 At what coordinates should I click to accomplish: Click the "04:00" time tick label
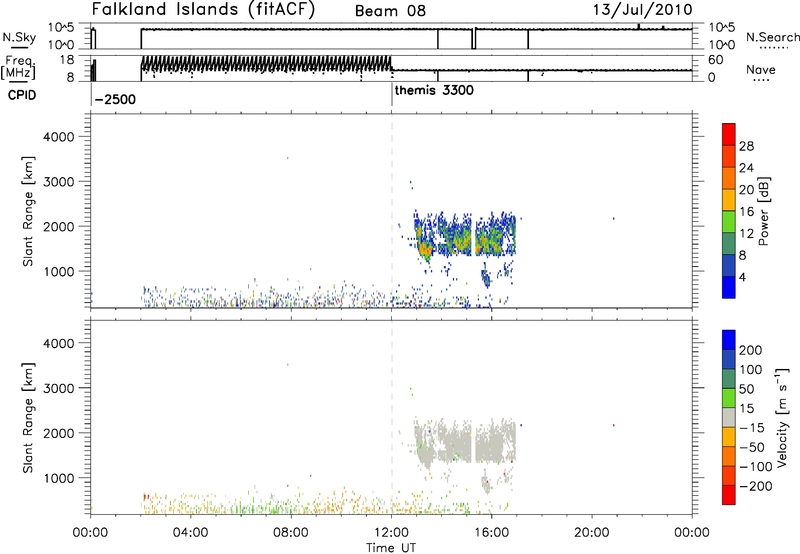190,533
